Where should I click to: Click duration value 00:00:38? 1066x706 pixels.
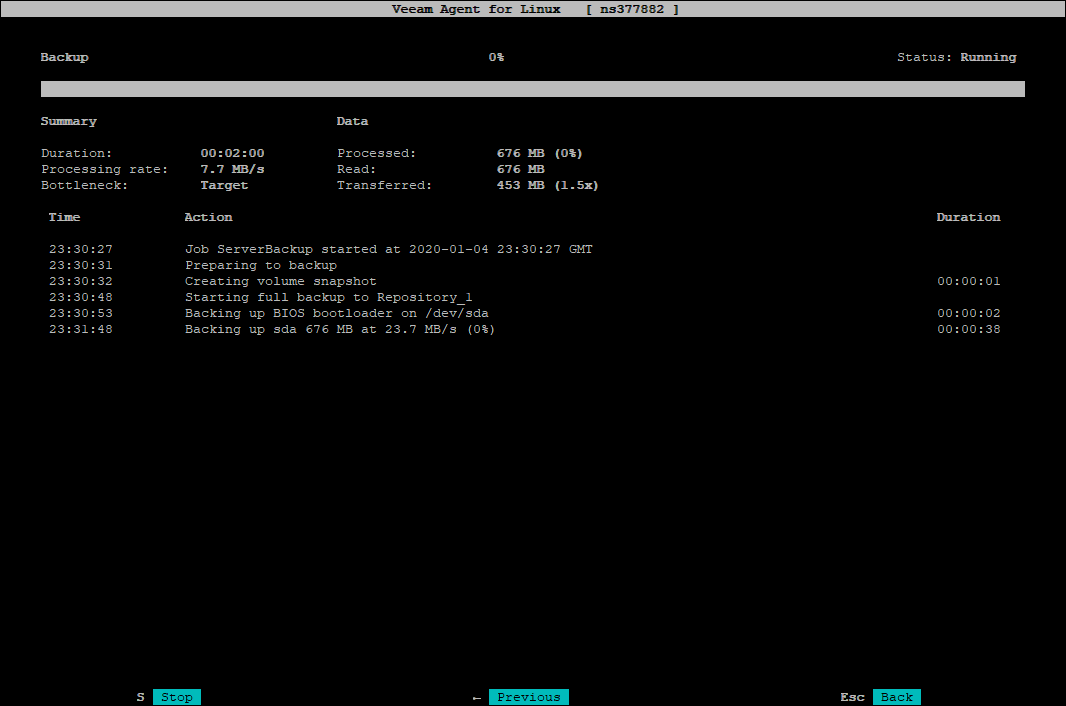969,329
